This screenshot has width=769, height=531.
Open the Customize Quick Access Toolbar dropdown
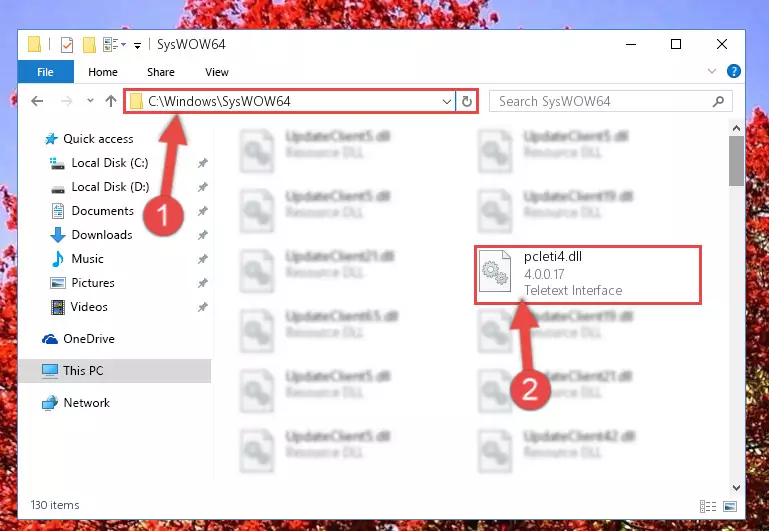pyautogui.click(x=137, y=46)
